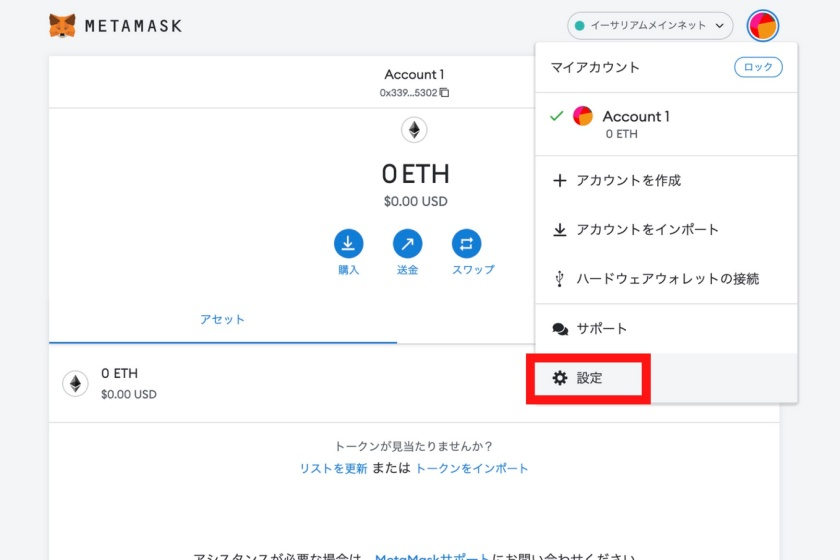
Task: Click the plus icon for アカウントを作成
Action: pos(559,181)
